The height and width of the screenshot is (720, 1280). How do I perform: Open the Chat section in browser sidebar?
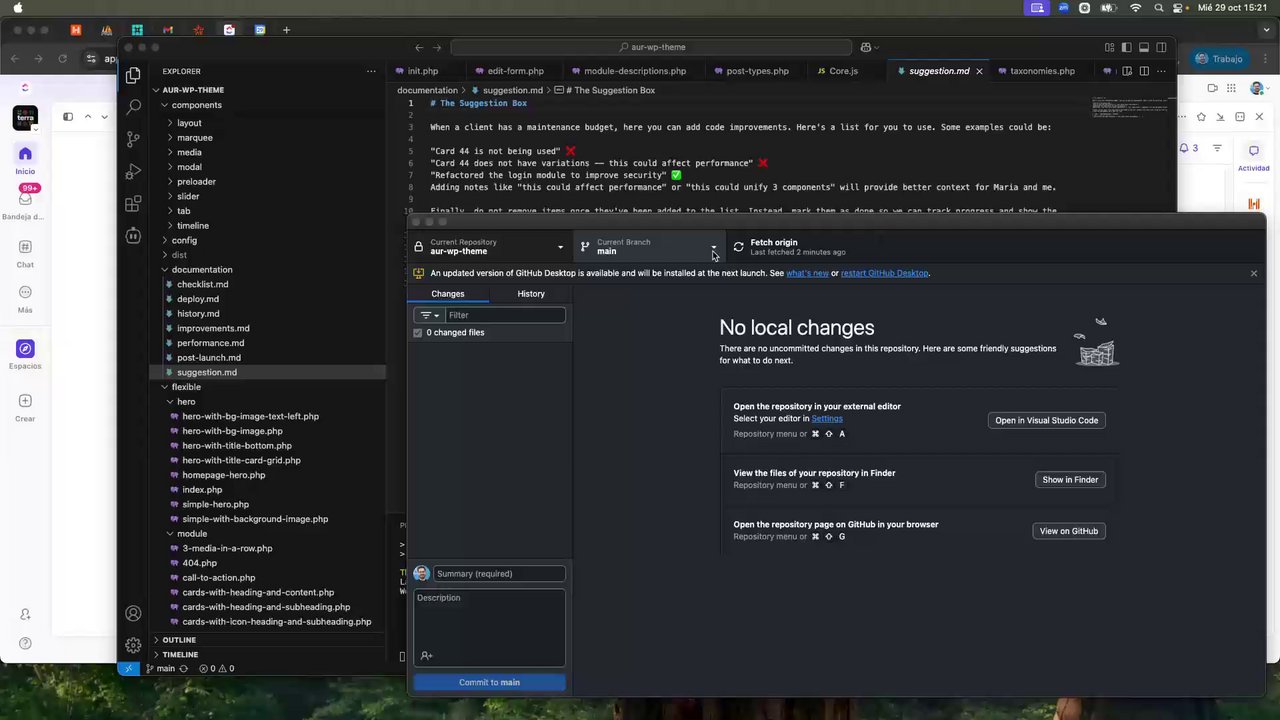pos(25,247)
